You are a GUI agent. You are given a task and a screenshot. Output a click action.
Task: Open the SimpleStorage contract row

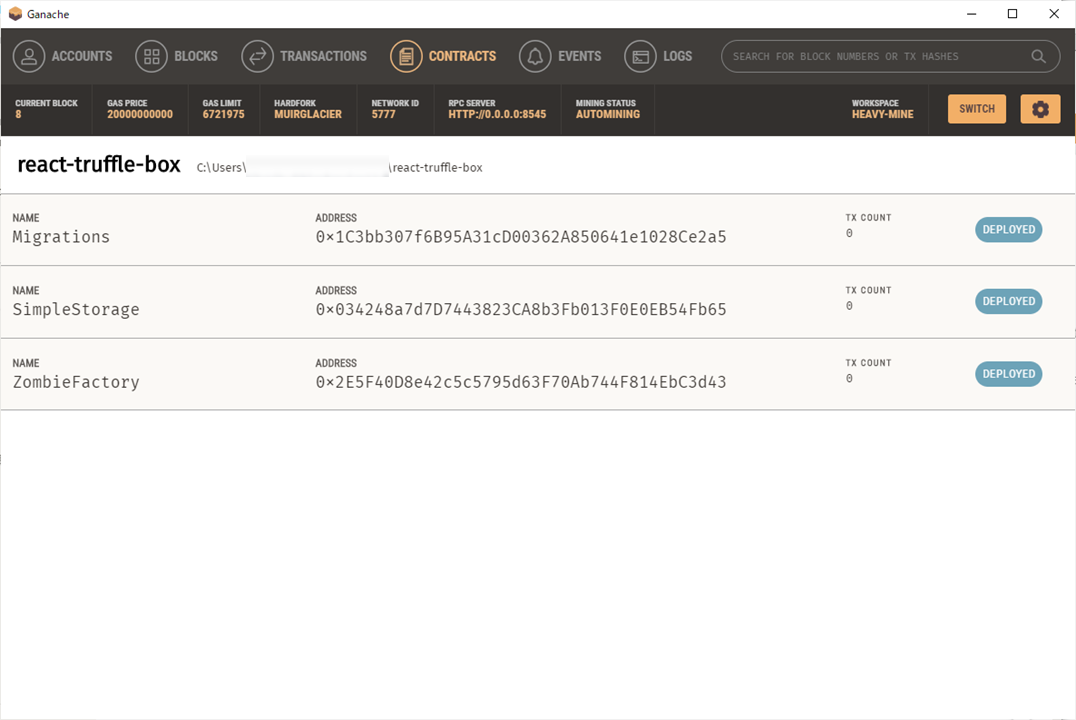tap(537, 302)
